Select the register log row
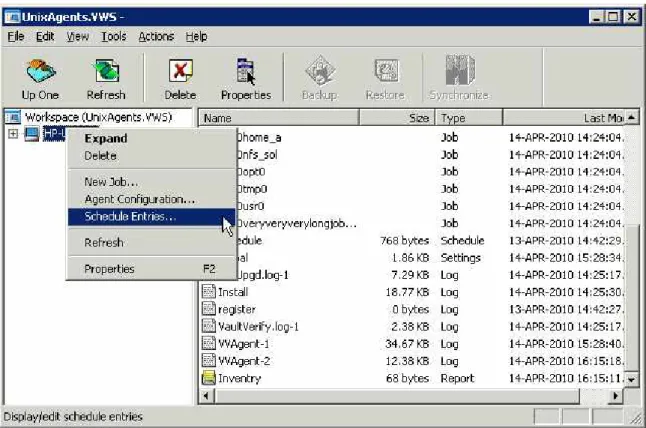Image resolution: width=646 pixels, height=428 pixels. tap(412, 309)
